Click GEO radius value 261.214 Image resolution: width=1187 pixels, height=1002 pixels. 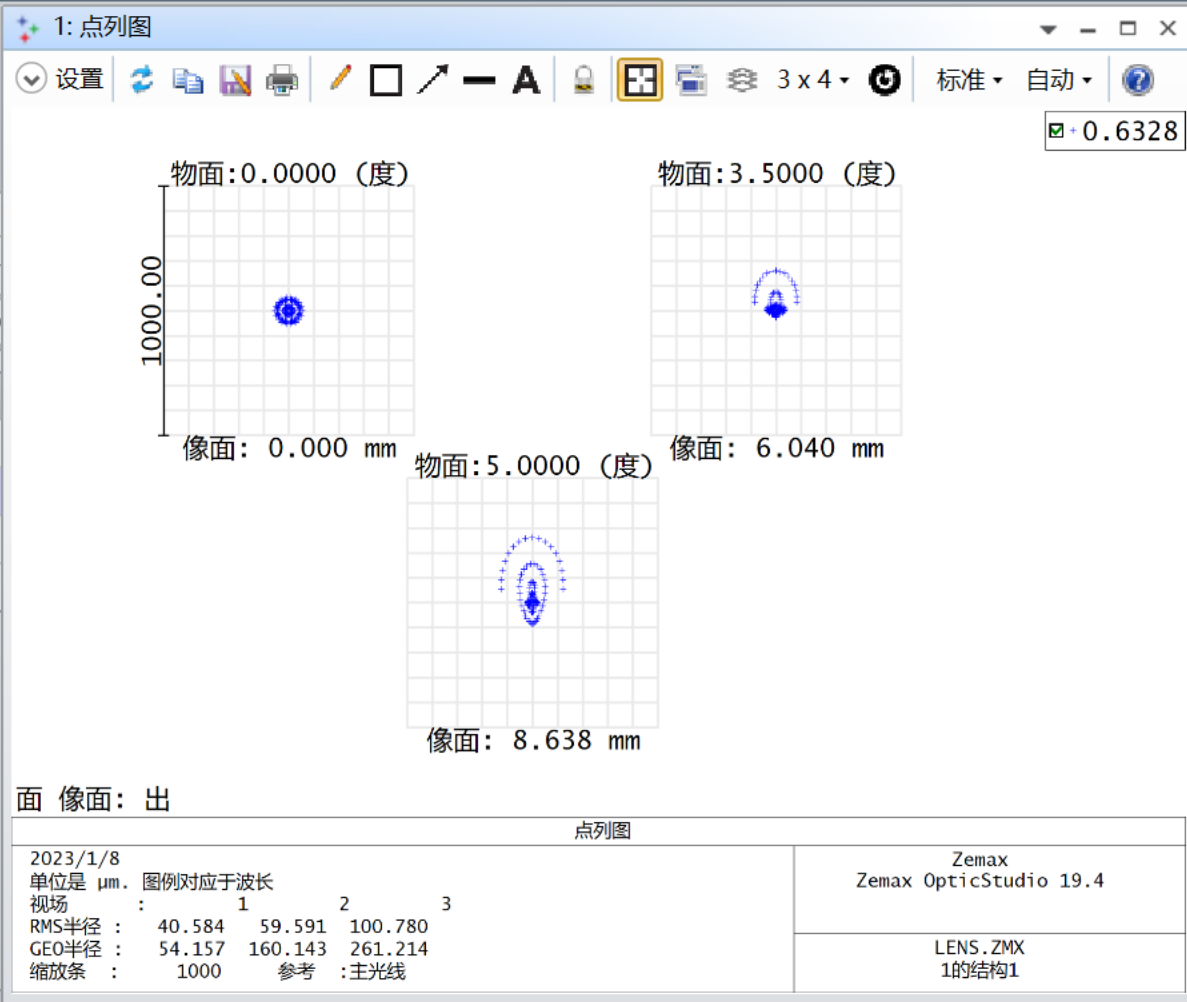(x=388, y=949)
